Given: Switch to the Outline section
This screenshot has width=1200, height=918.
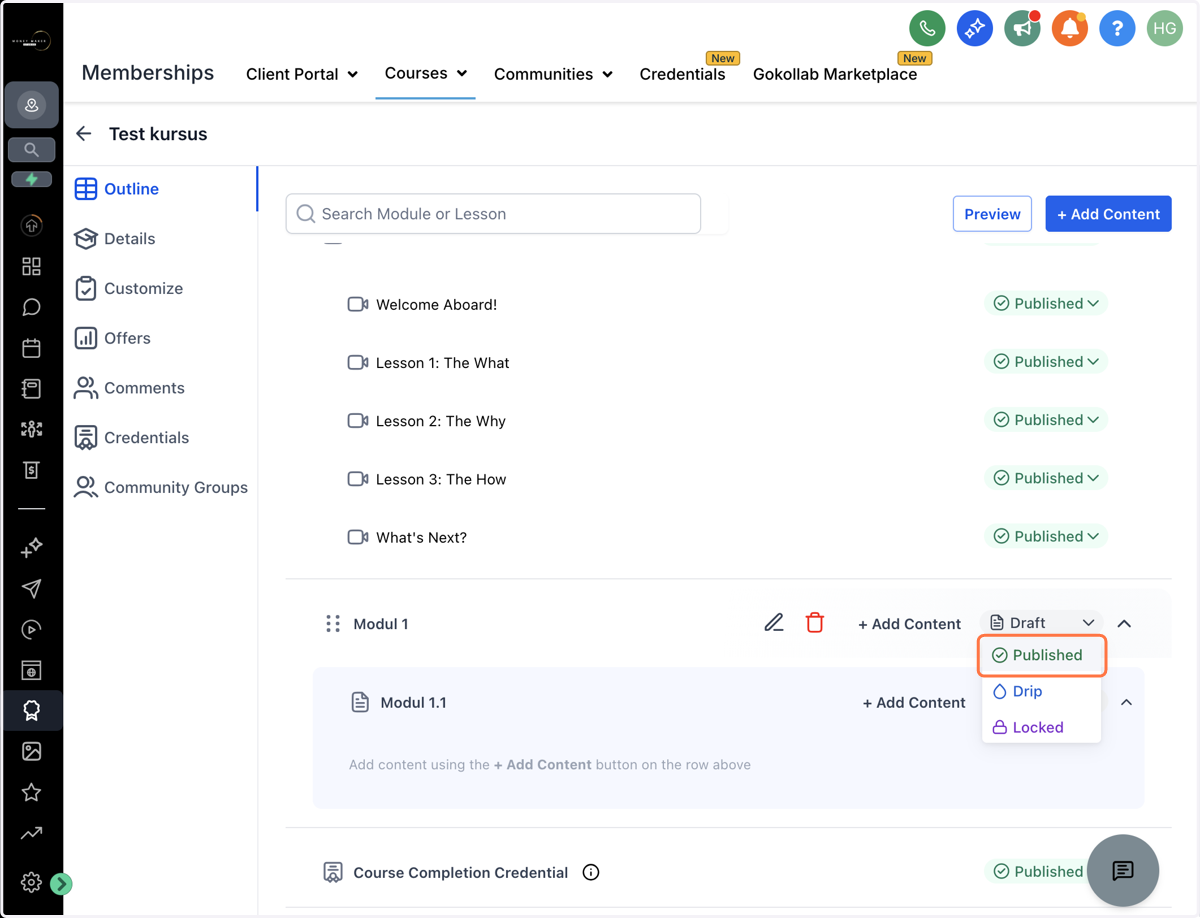Looking at the screenshot, I should tap(117, 189).
